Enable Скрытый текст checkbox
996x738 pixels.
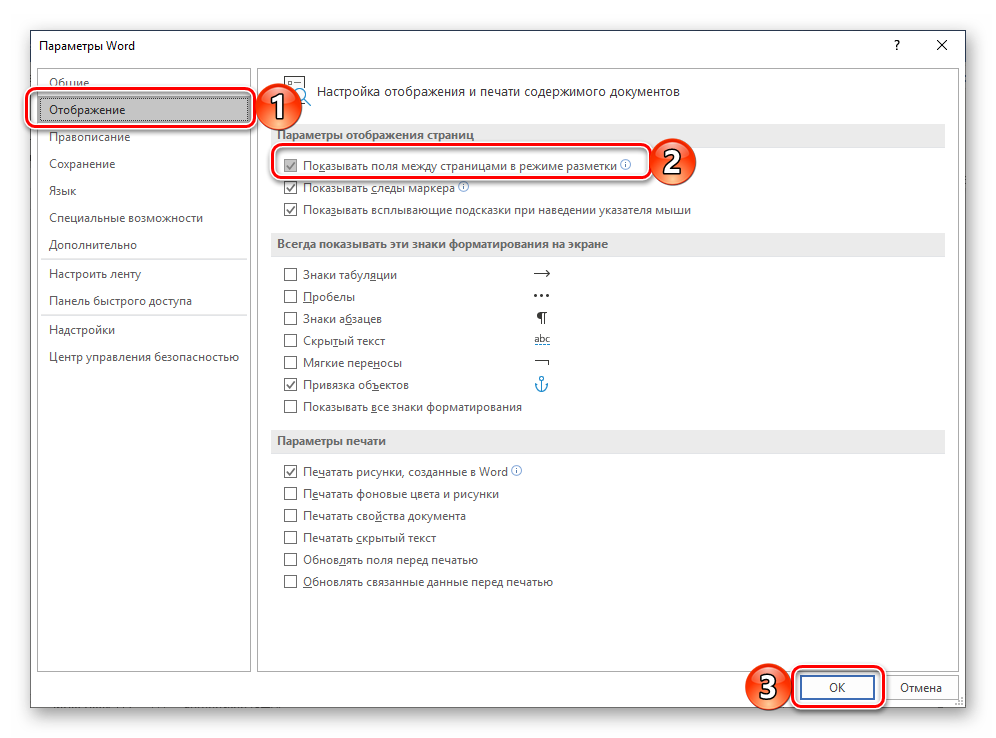click(x=290, y=341)
